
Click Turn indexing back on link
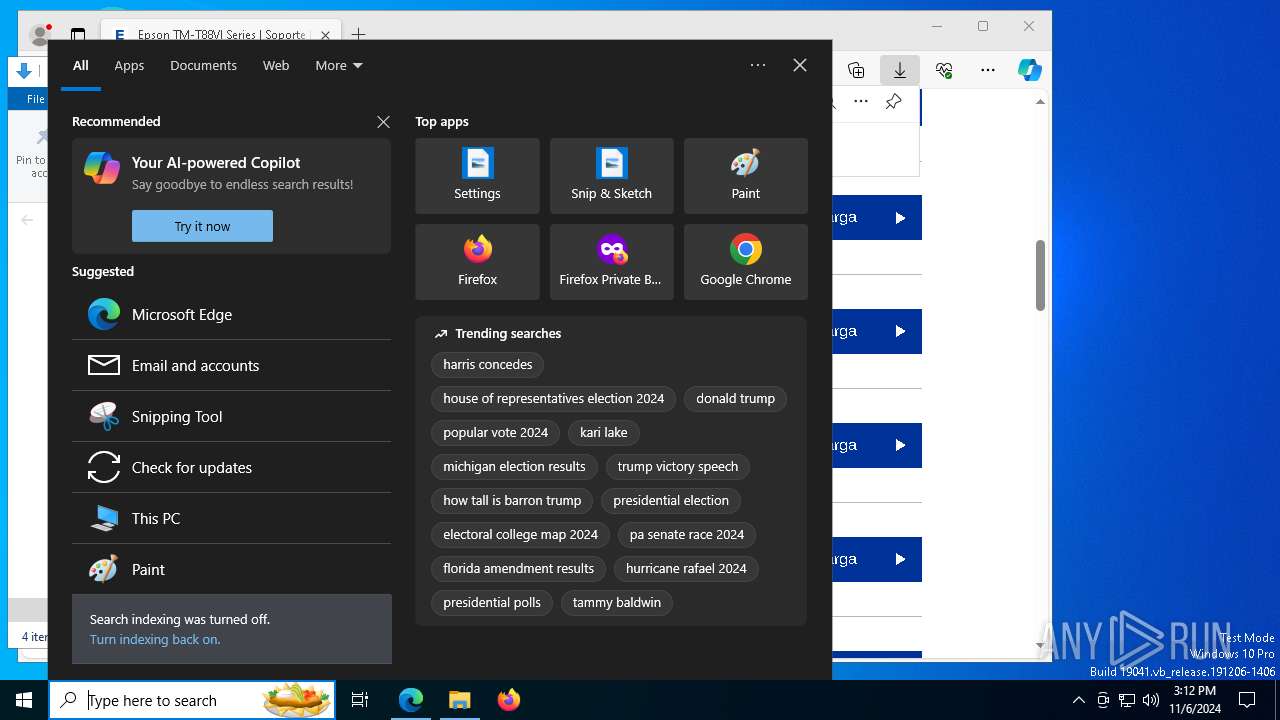click(x=155, y=639)
